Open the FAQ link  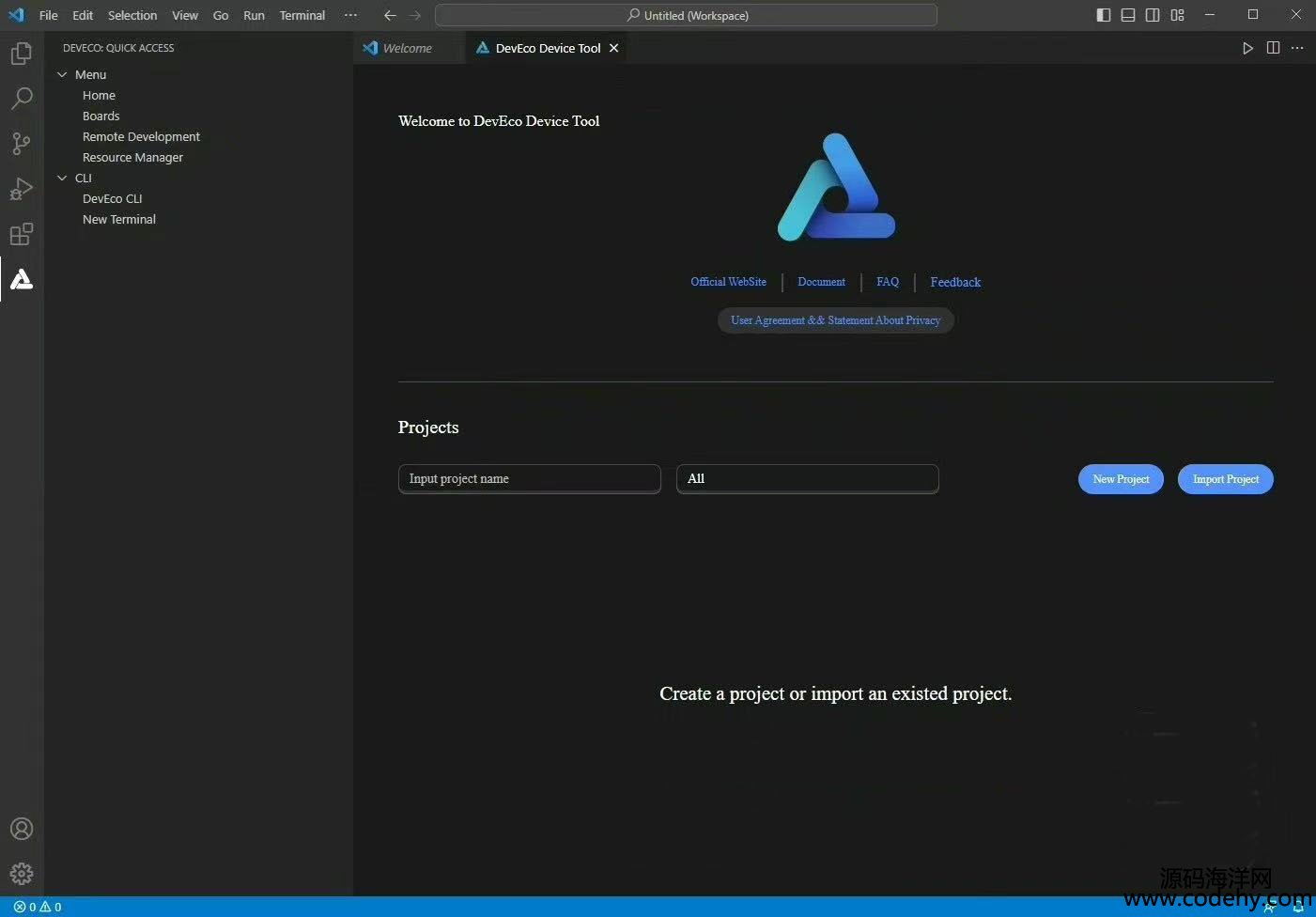click(x=888, y=282)
